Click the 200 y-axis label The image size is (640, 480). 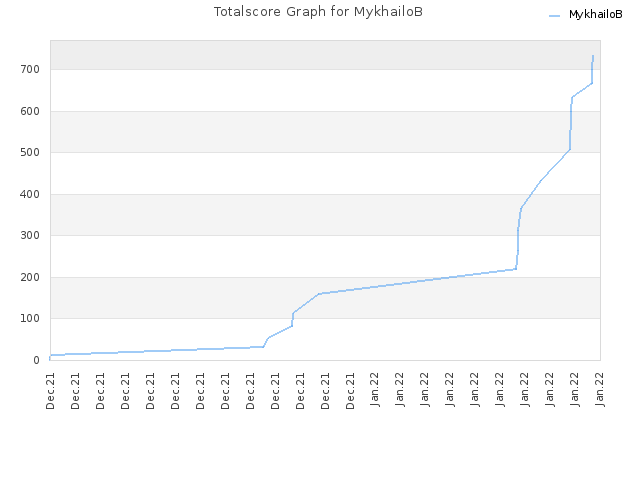(x=30, y=277)
